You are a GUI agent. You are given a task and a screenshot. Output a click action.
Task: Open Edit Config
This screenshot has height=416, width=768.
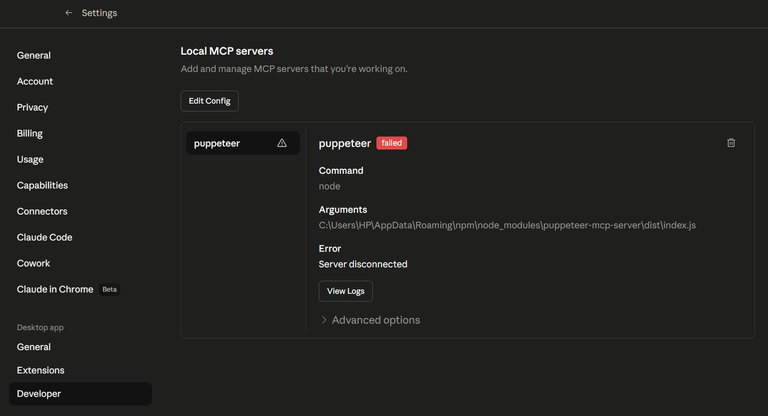point(210,101)
